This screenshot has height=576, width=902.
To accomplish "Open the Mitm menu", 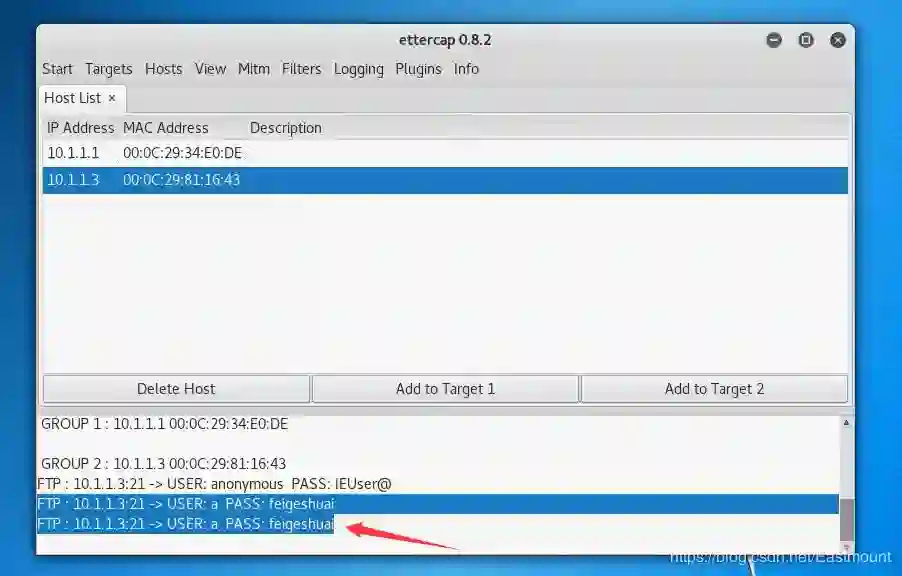I will (254, 69).
